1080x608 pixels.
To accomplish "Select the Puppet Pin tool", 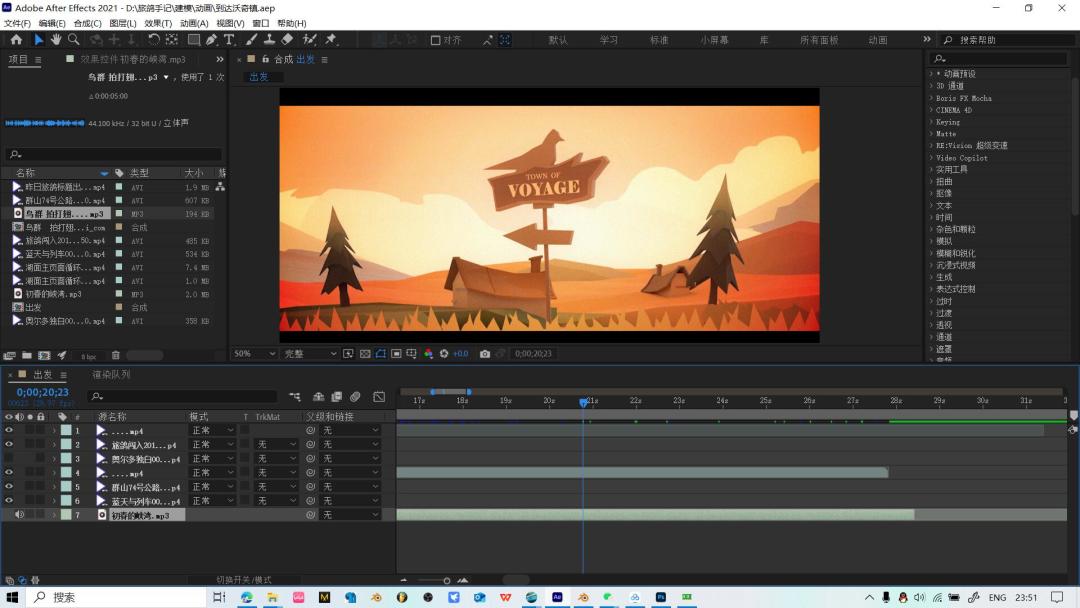I will pos(331,40).
